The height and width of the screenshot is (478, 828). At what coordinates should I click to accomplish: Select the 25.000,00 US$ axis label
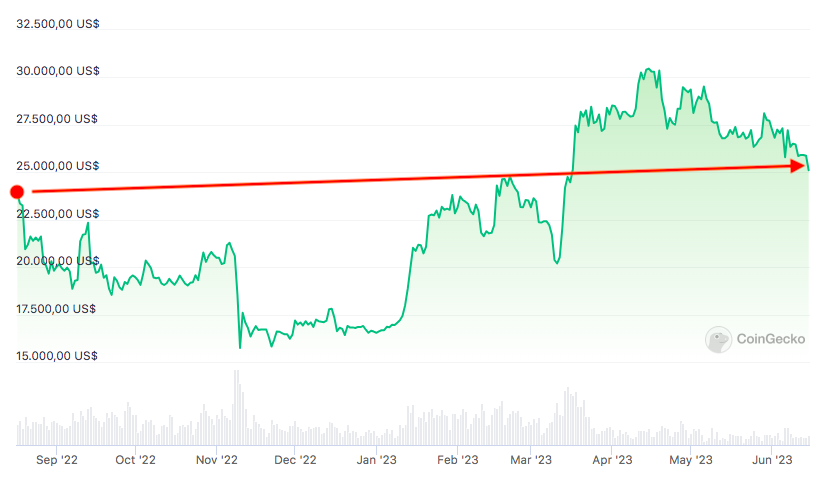tap(57, 166)
